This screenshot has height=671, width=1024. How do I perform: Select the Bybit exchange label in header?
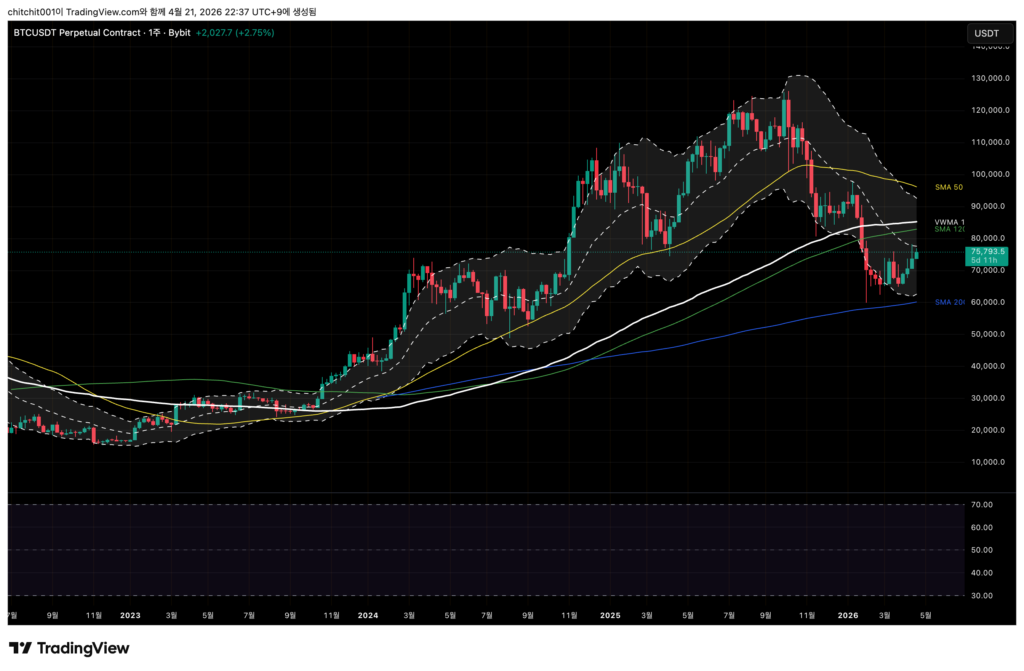pyautogui.click(x=179, y=33)
